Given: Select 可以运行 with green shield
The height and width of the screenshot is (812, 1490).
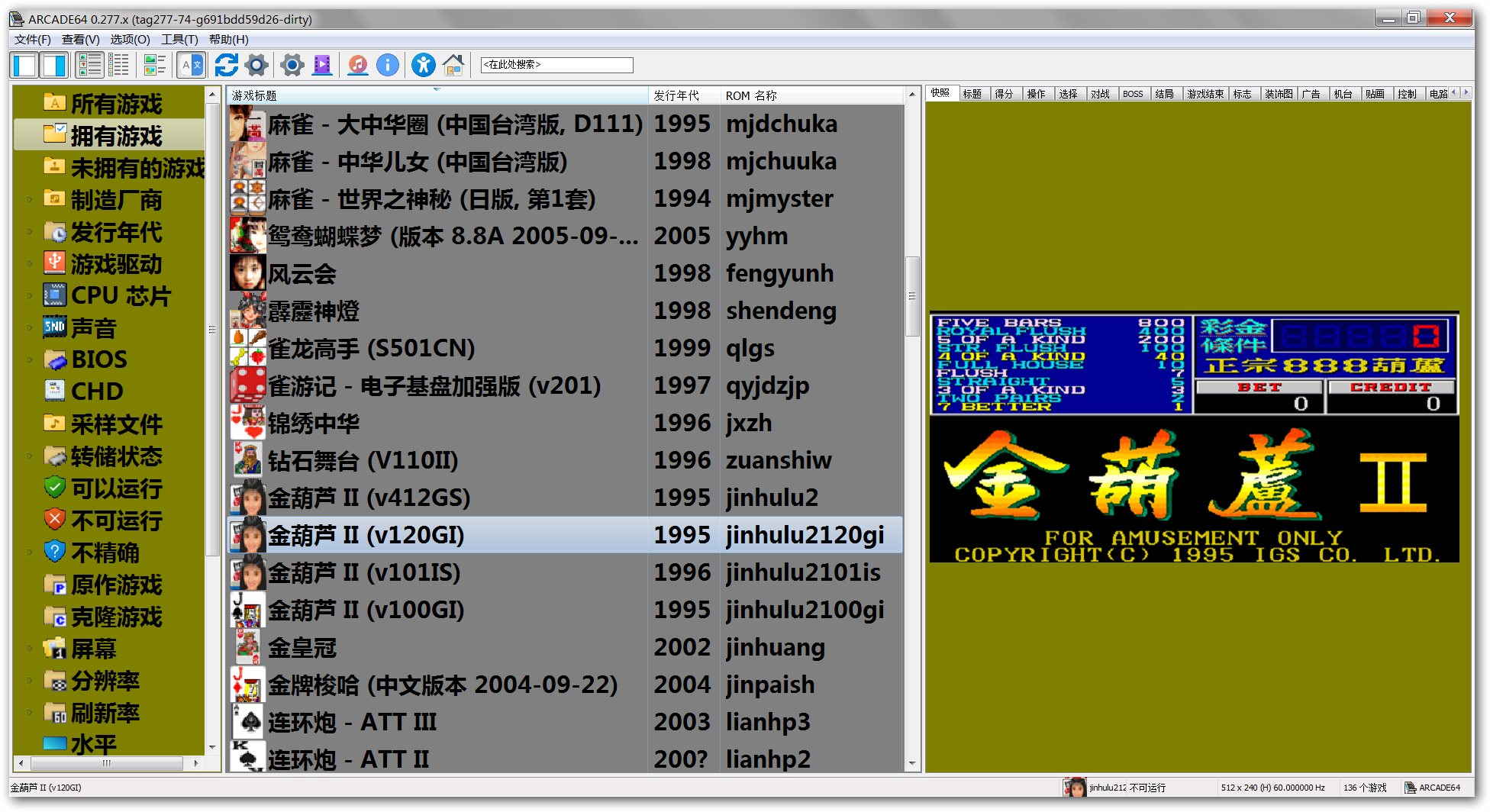Looking at the screenshot, I should tap(116, 488).
